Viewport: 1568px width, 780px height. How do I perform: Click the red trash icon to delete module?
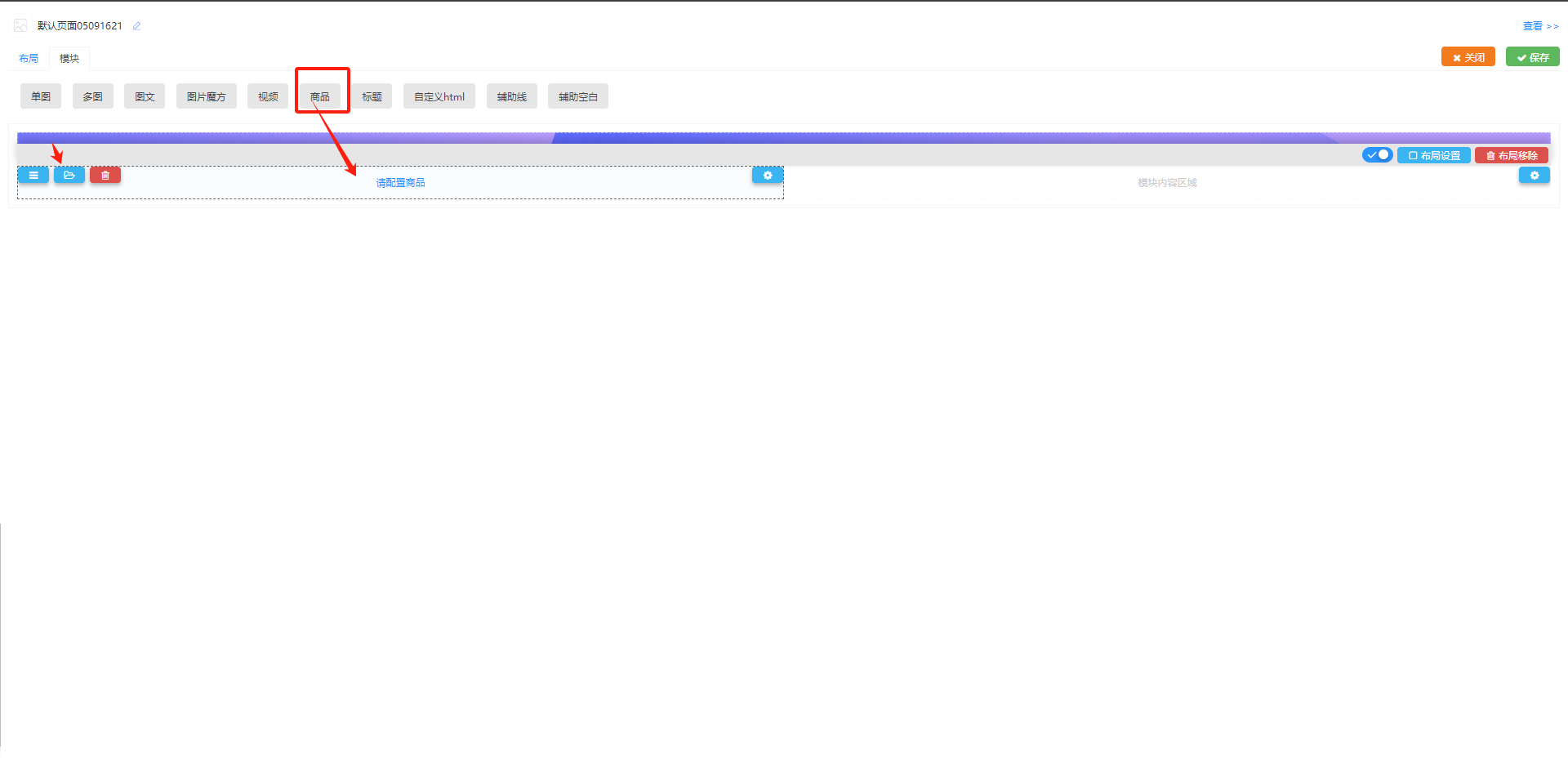tap(105, 175)
